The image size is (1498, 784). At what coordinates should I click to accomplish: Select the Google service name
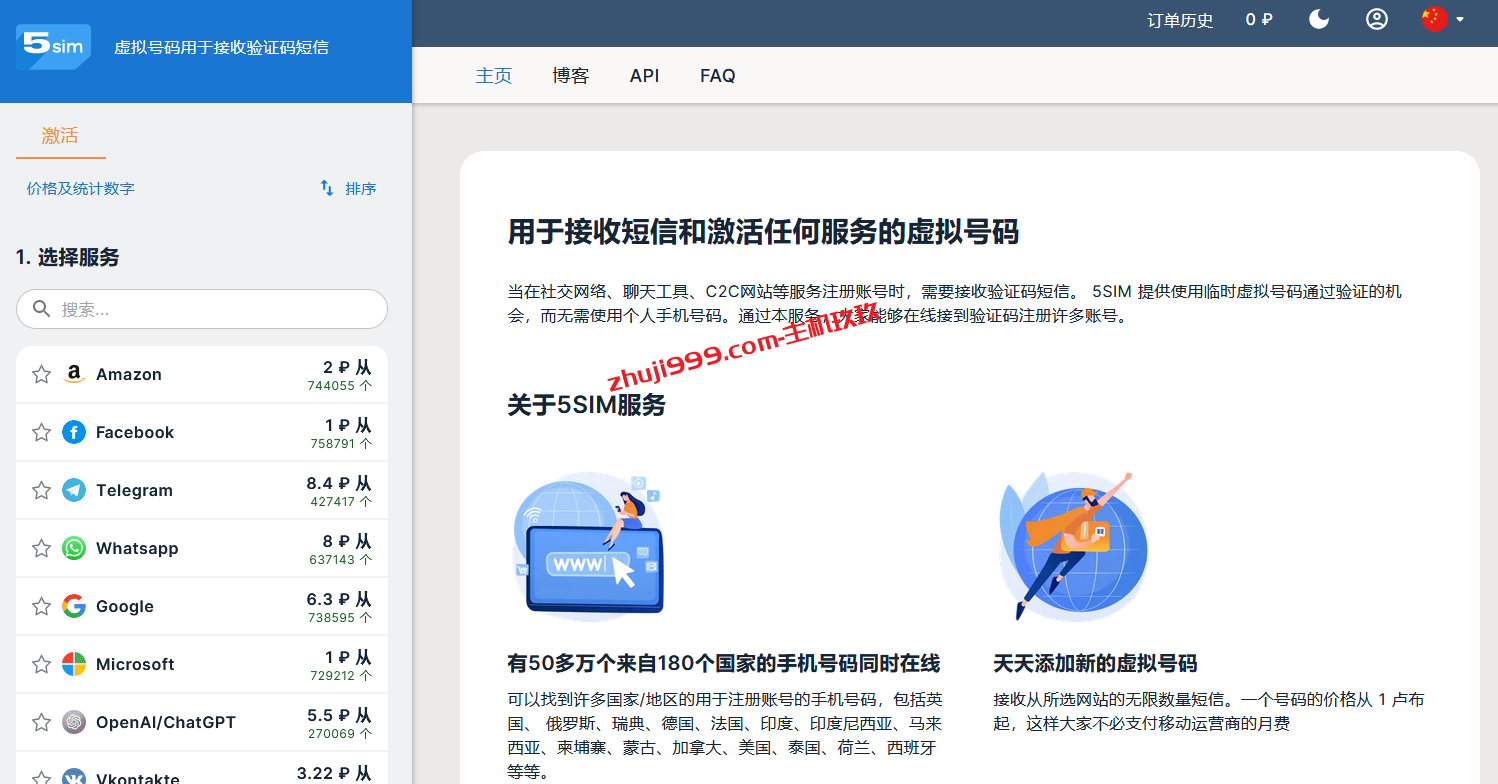click(125, 606)
